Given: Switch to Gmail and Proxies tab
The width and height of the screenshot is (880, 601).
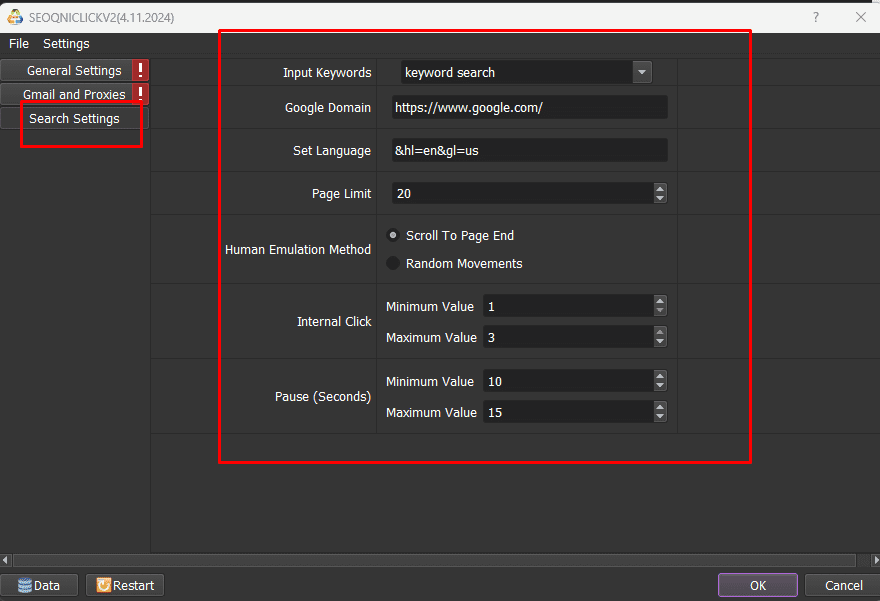Looking at the screenshot, I should click(x=74, y=94).
